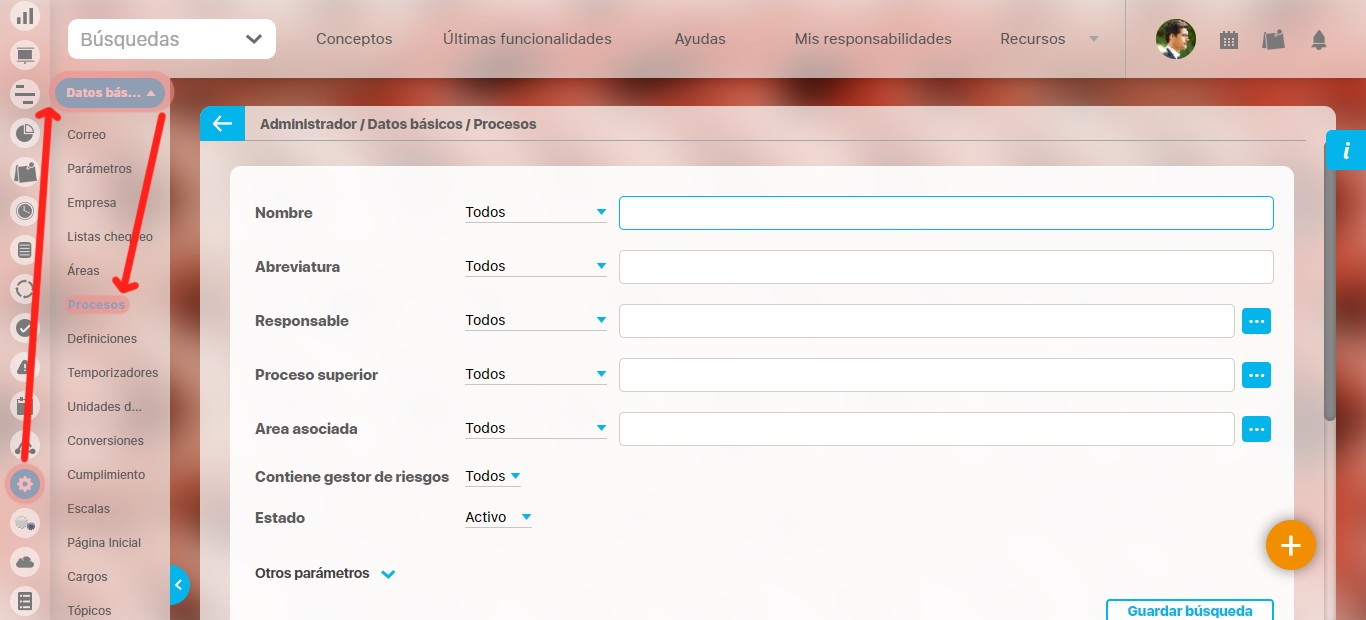Screen dimensions: 1366x620
Task: Open the pie chart sidebar icon
Action: pyautogui.click(x=25, y=133)
